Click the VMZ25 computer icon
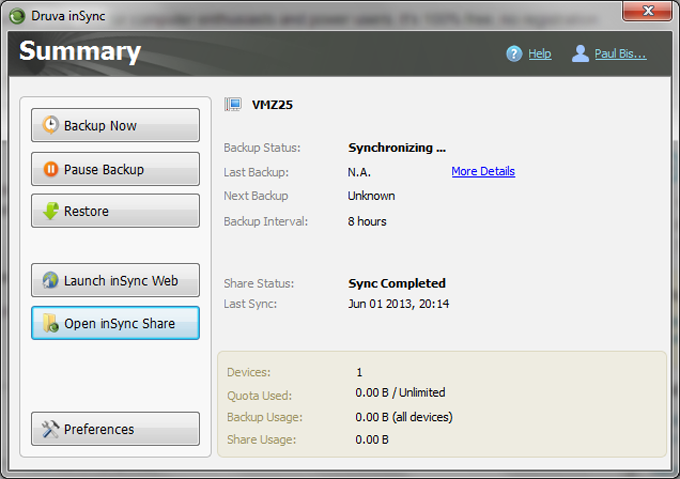The height and width of the screenshot is (479, 680). click(233, 104)
